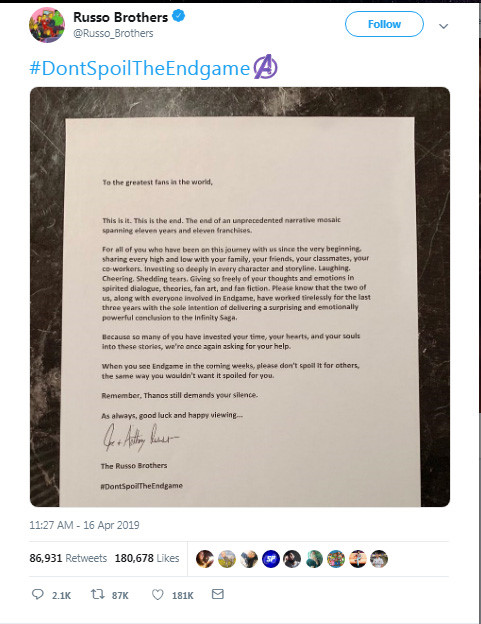Expand the tweet options chevron
Viewport: 481px width, 624px height.
(444, 26)
